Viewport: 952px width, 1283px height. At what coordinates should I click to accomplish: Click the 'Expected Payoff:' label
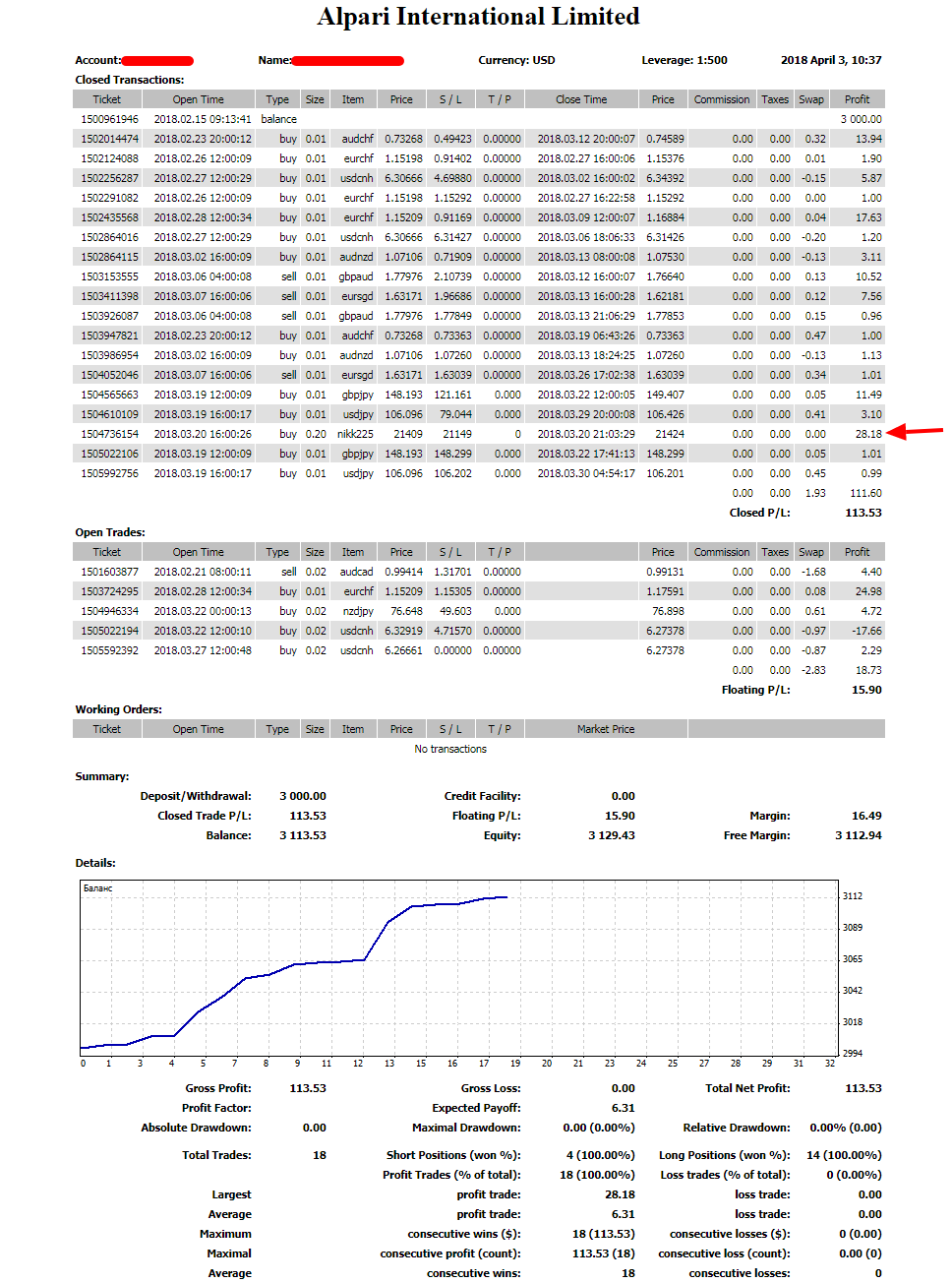coord(476,1108)
